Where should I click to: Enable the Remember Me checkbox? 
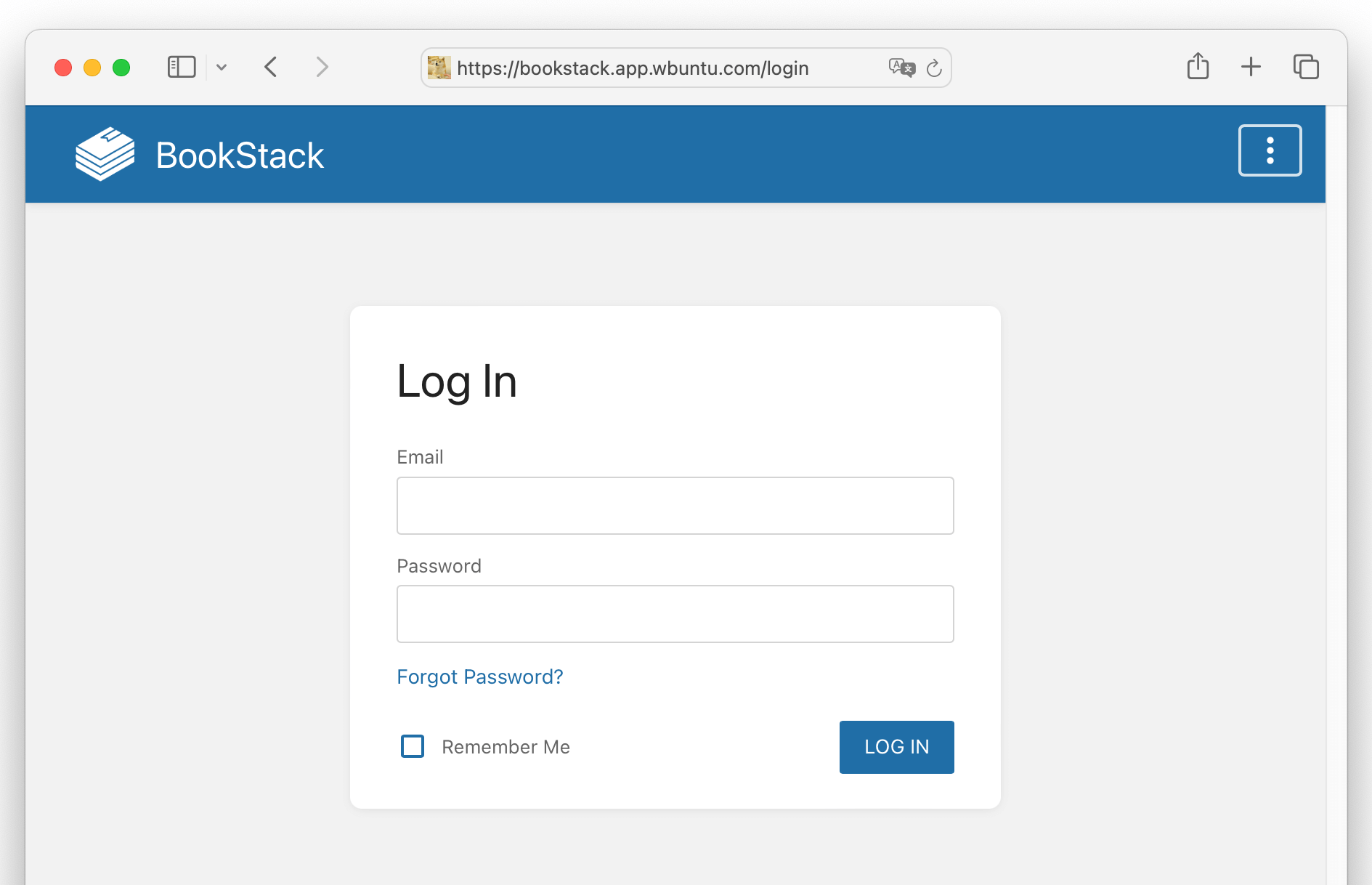413,746
